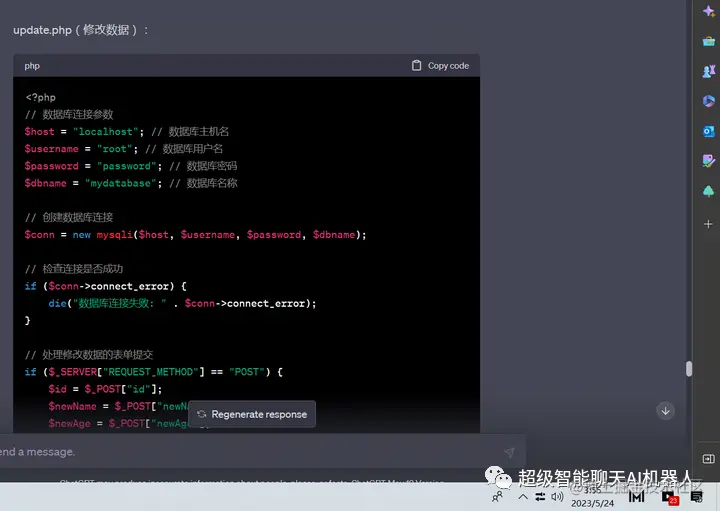Click the 'update.php' heading text
Screen dimensions: 720x511
tap(42, 30)
